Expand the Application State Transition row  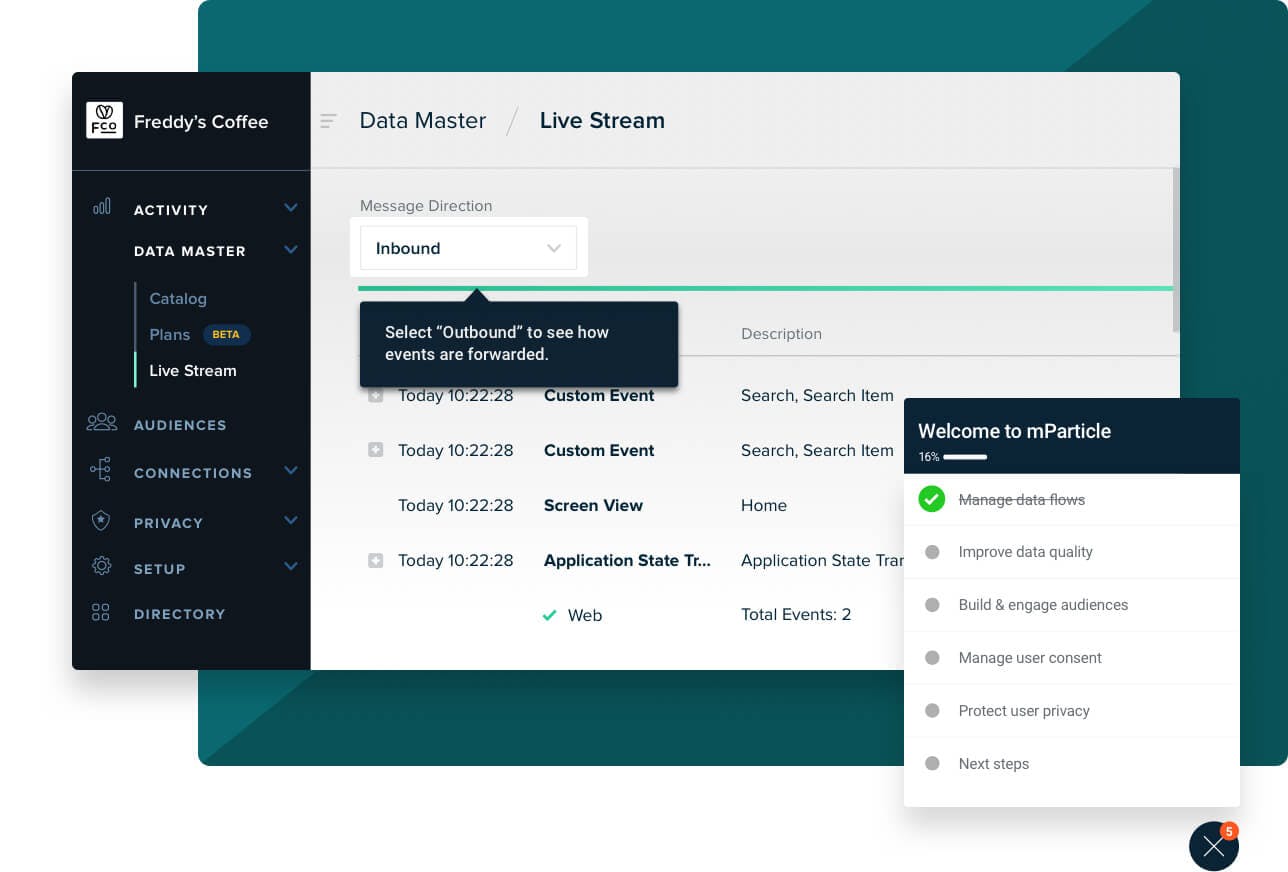click(x=376, y=561)
